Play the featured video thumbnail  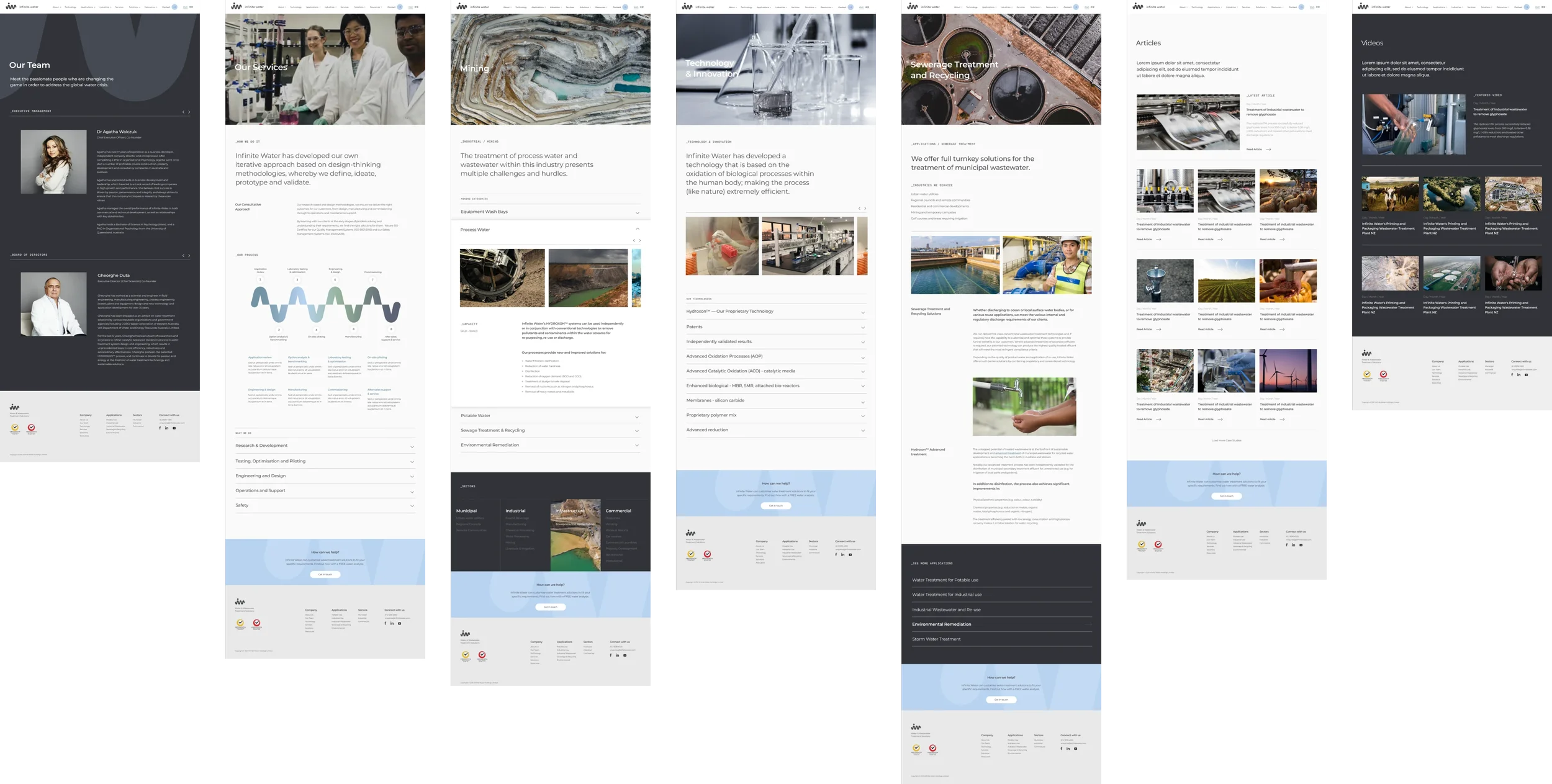pos(1413,125)
